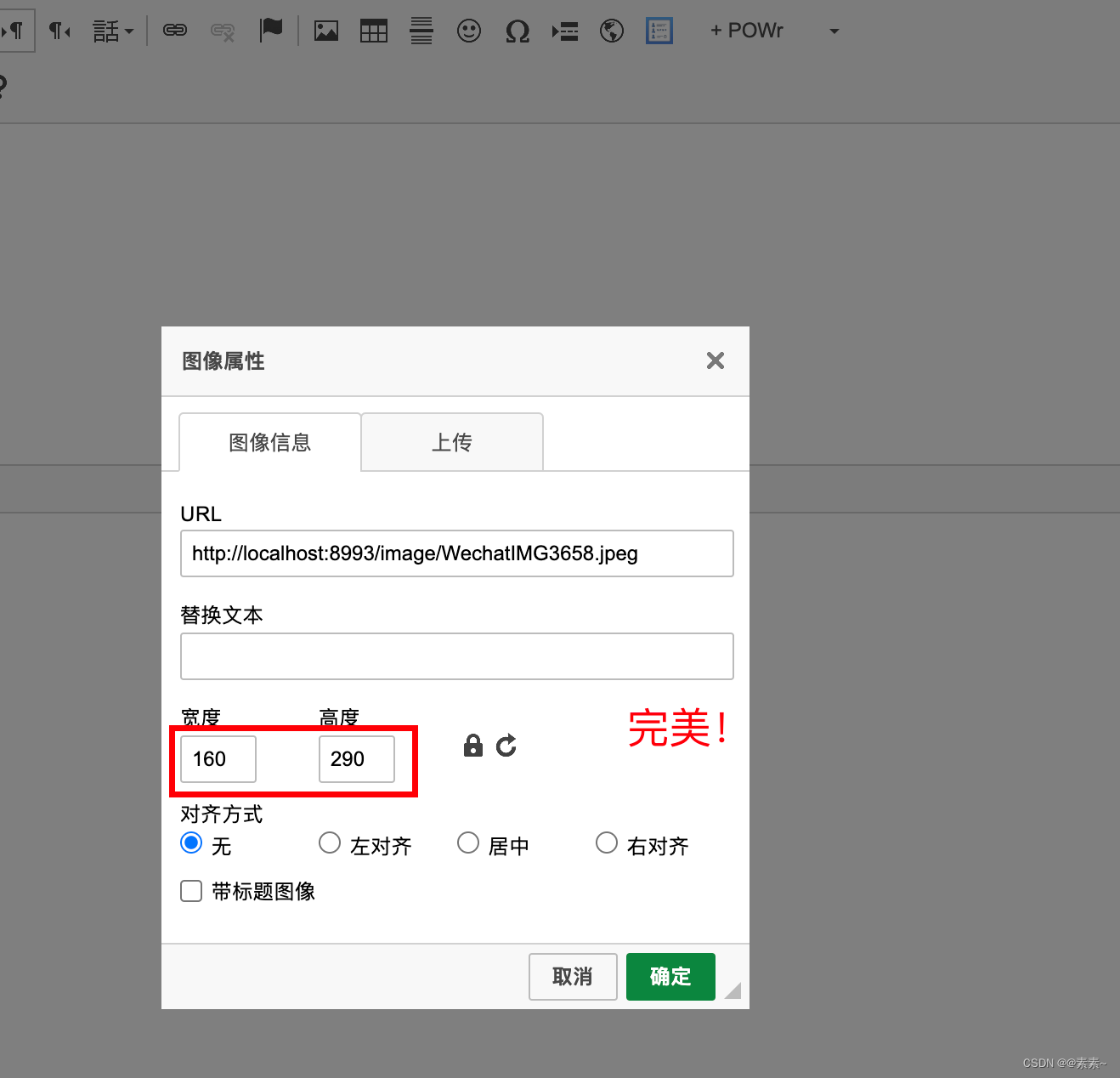
Task: Click the width field showing 160
Action: tap(218, 759)
